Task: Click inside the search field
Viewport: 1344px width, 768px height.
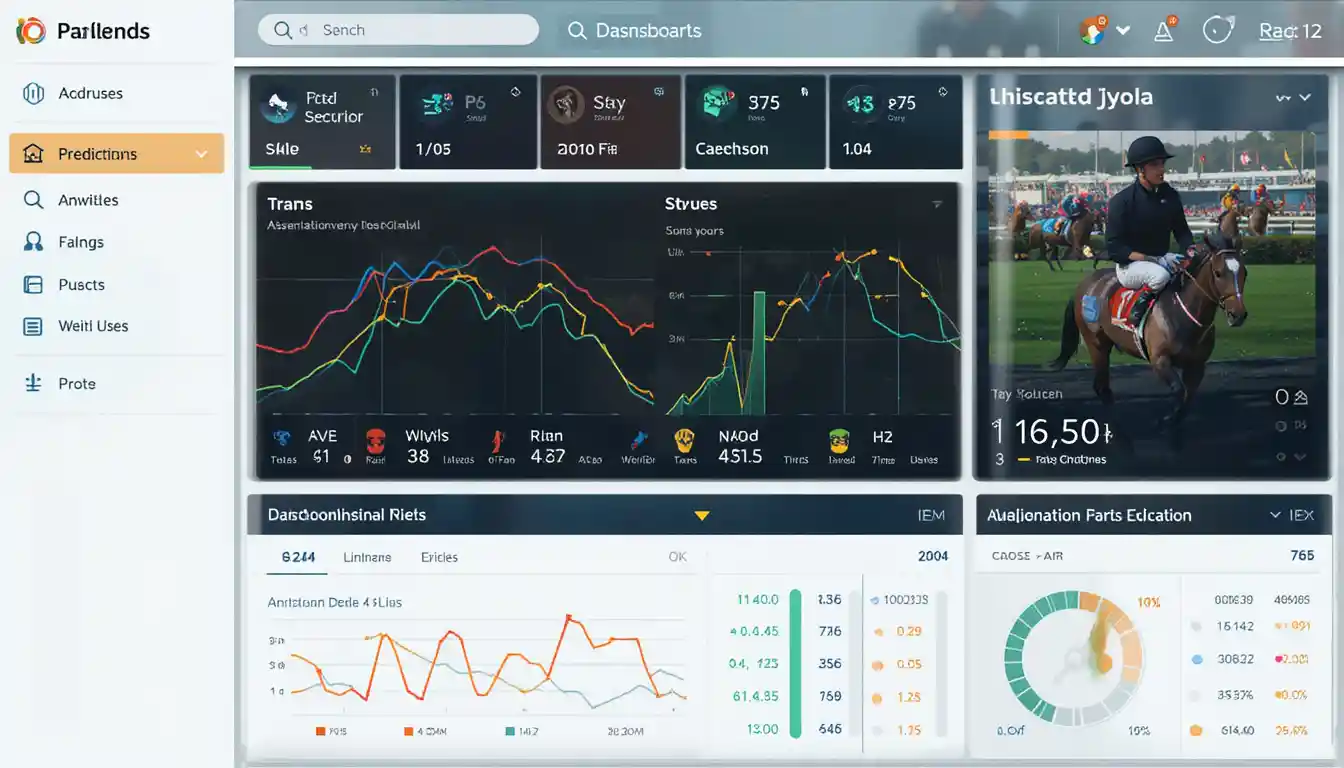Action: [x=400, y=30]
